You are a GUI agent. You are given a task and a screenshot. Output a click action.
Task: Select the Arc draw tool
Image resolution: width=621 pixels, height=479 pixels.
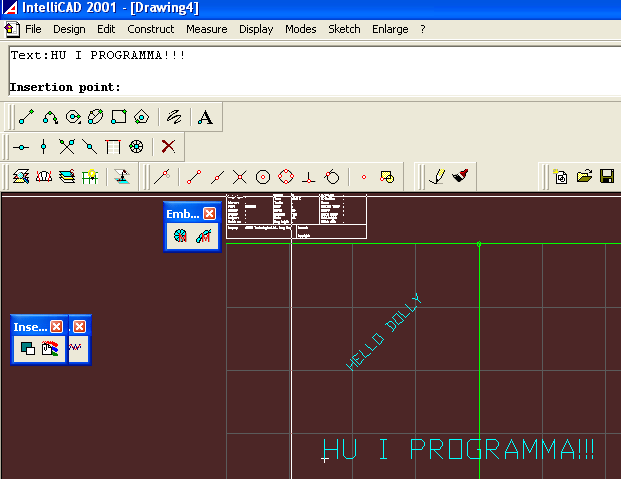pos(50,117)
